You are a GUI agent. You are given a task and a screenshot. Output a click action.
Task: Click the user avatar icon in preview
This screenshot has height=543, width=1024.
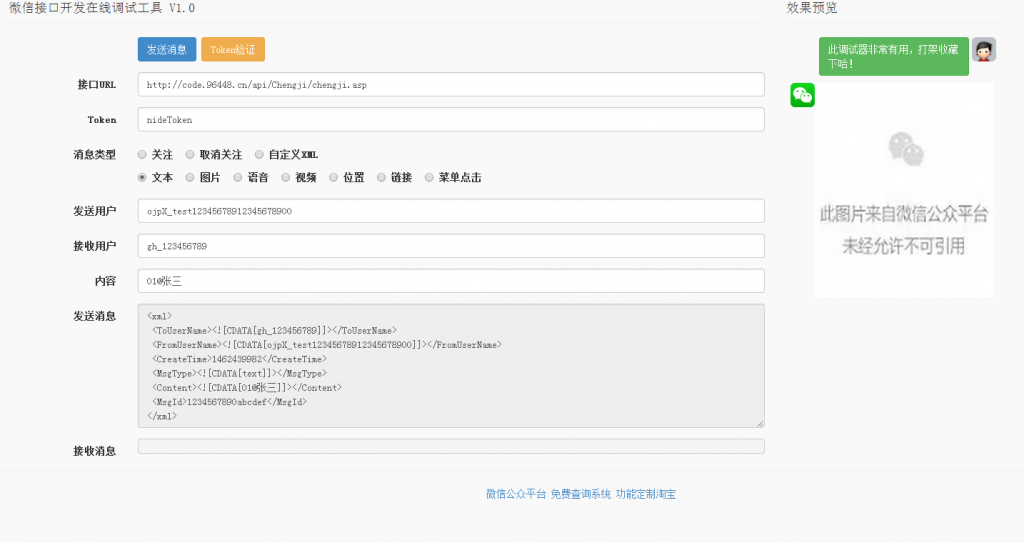tap(984, 50)
